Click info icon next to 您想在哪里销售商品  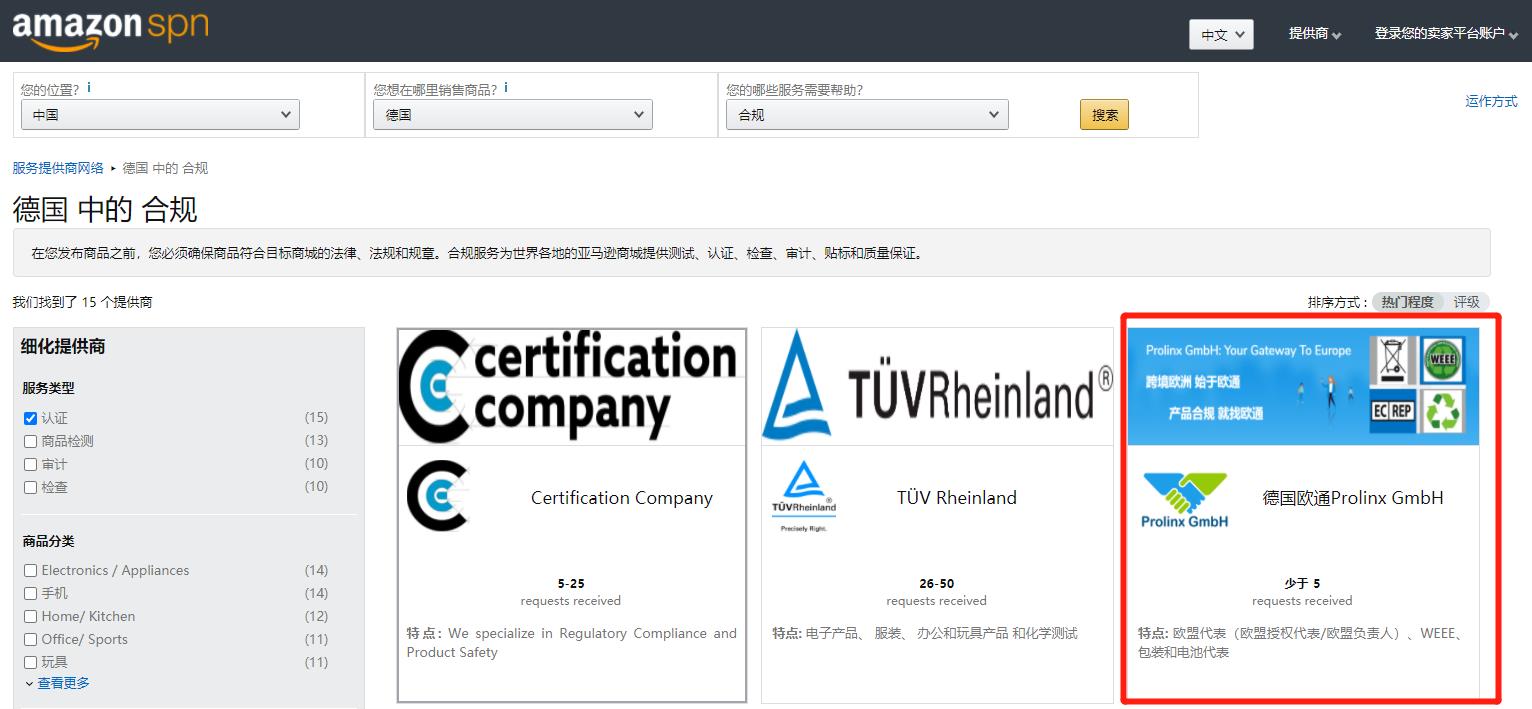pyautogui.click(x=506, y=88)
